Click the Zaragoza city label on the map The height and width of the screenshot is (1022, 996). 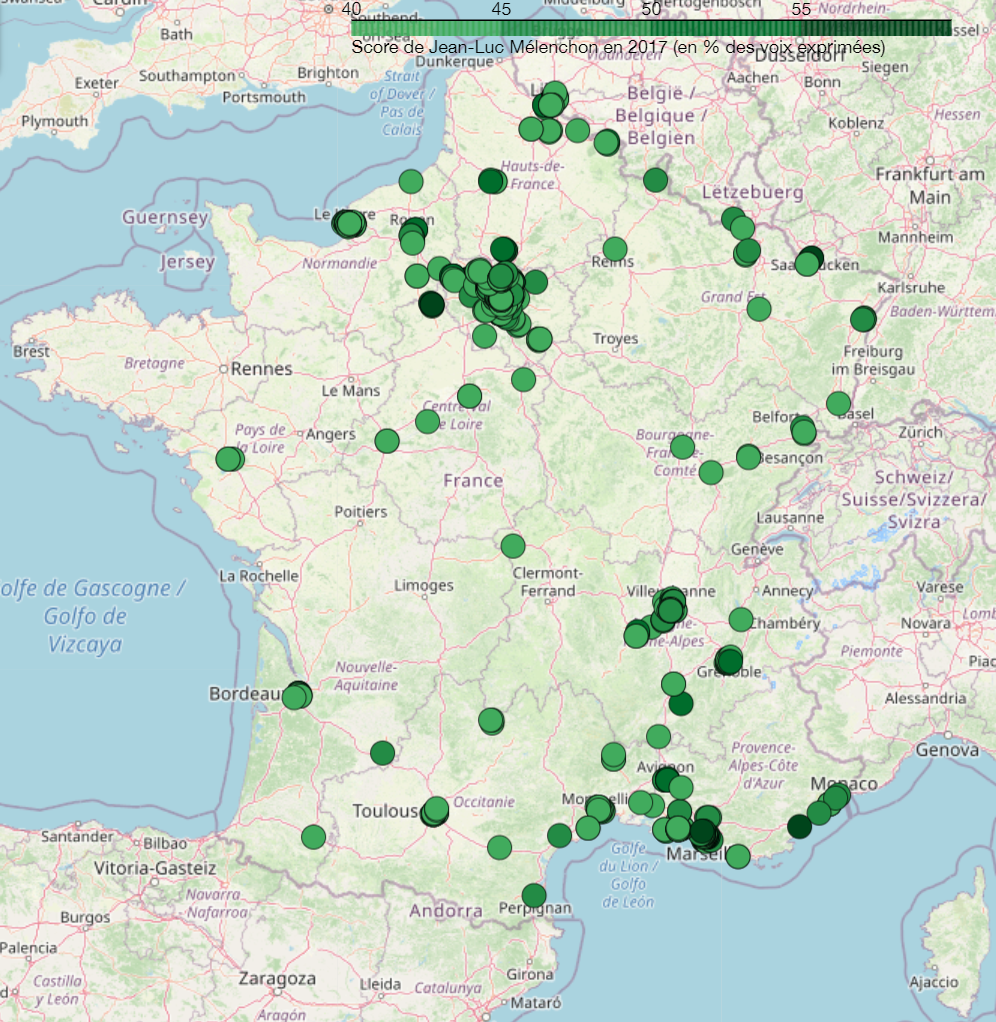275,978
